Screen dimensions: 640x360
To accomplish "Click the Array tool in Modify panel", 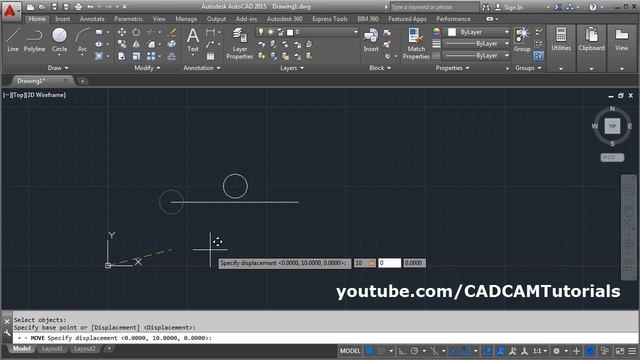I will point(151,56).
